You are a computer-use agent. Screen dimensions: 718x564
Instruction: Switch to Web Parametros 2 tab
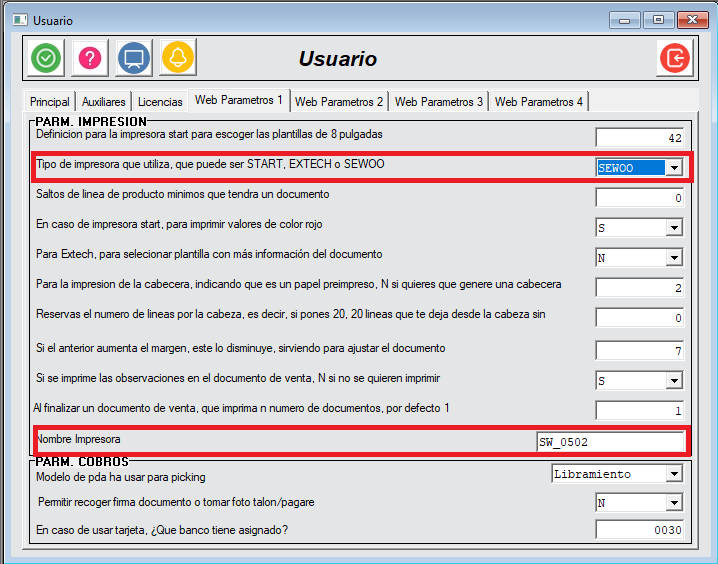pos(339,102)
